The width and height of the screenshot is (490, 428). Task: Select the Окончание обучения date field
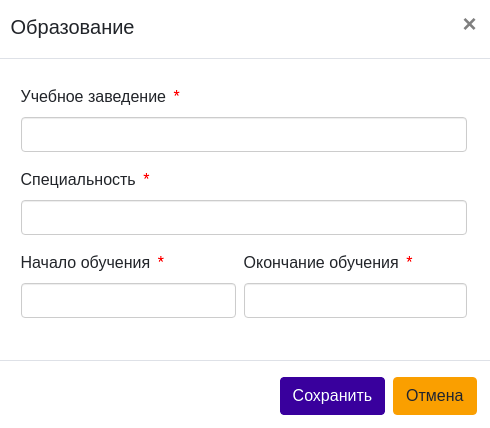coord(355,300)
